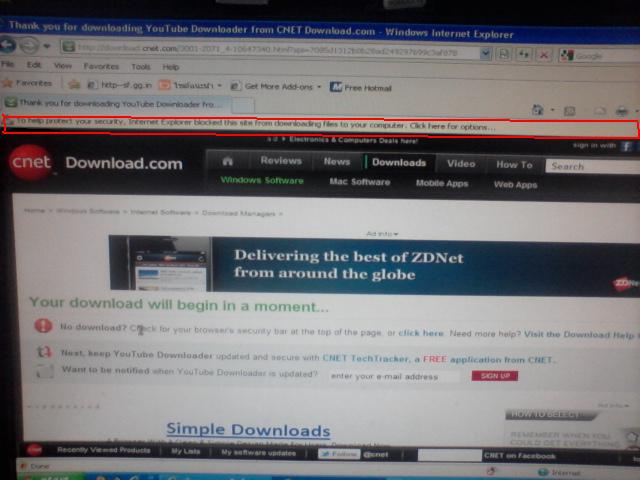Click the CNET red logo
Viewport: 640px width, 480px height.
coord(31,162)
